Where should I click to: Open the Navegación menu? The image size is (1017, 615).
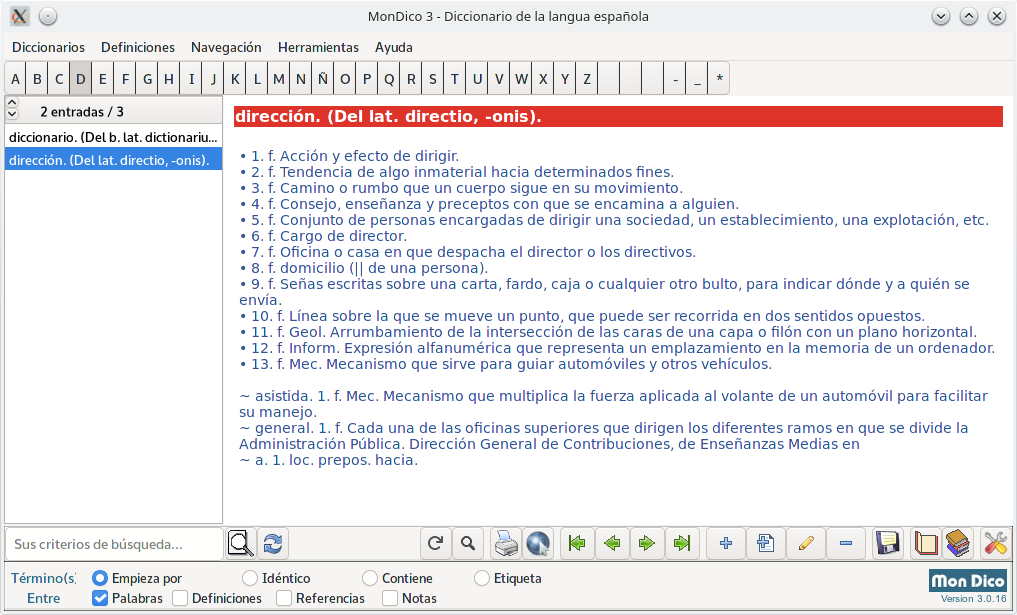pyautogui.click(x=226, y=47)
